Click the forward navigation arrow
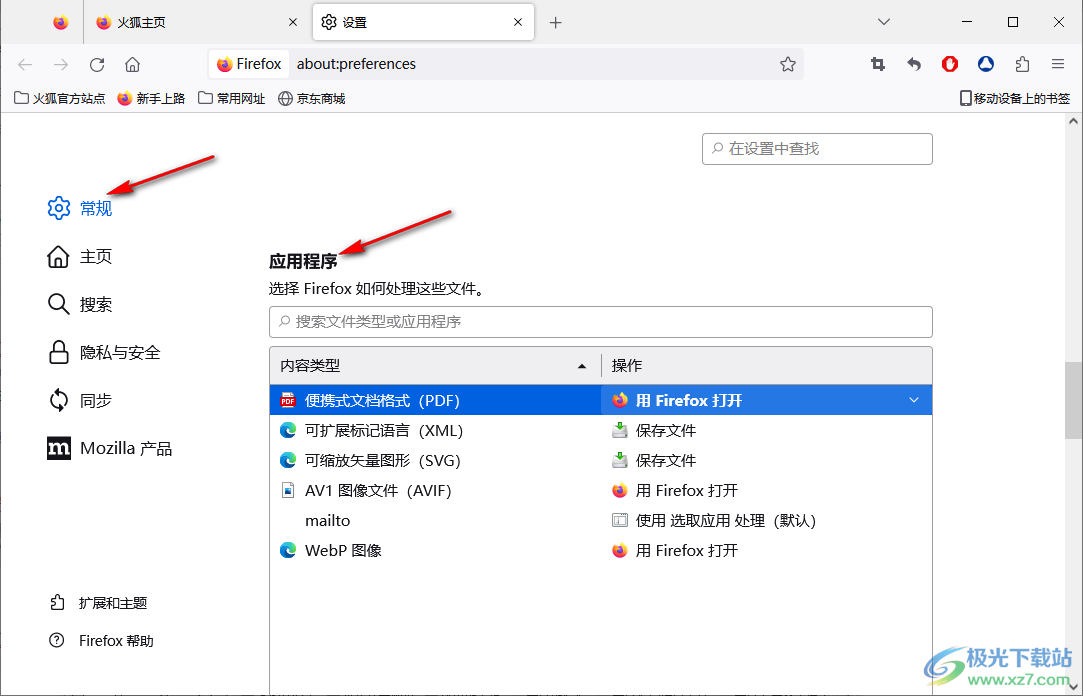Image resolution: width=1083 pixels, height=696 pixels. [61, 64]
